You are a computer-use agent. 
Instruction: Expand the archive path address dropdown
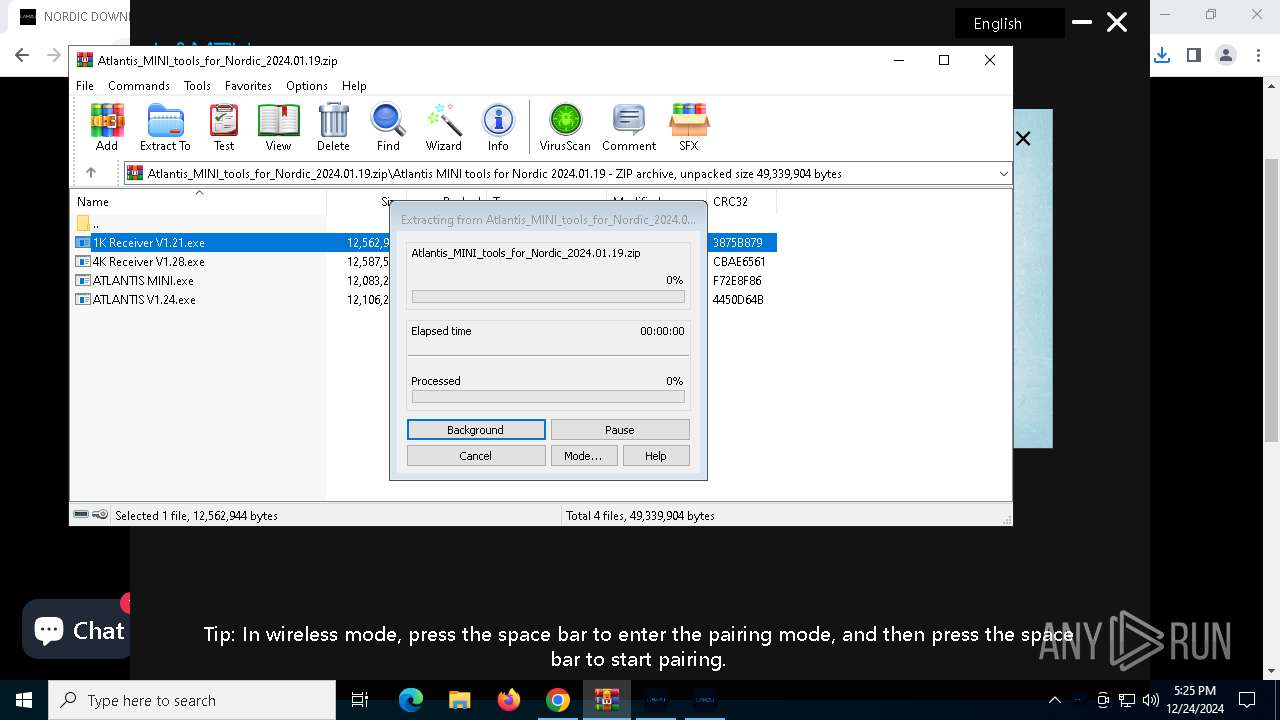[x=1003, y=174]
